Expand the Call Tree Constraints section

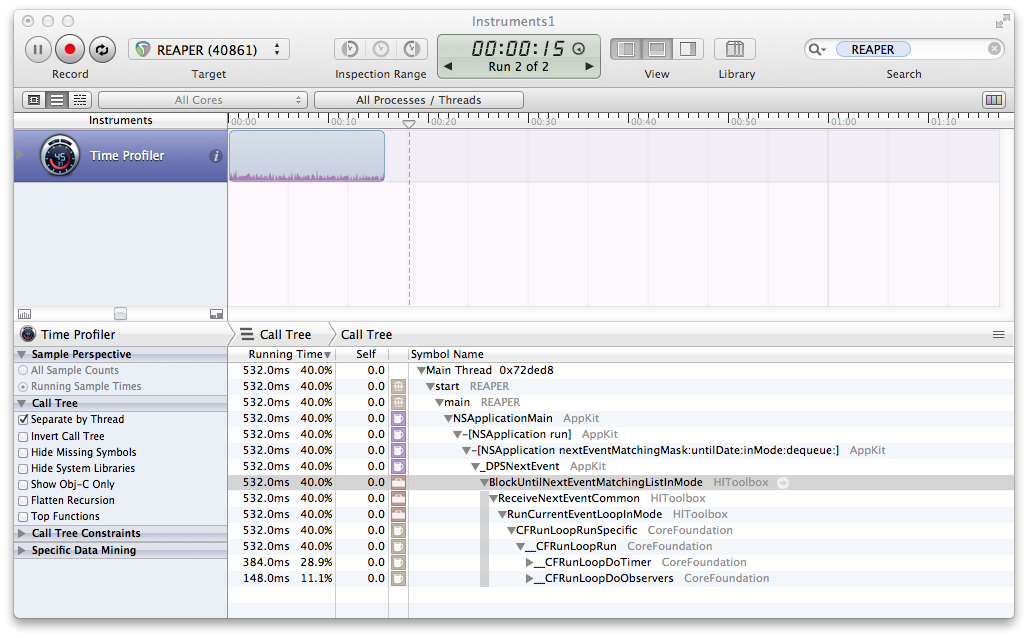point(22,534)
